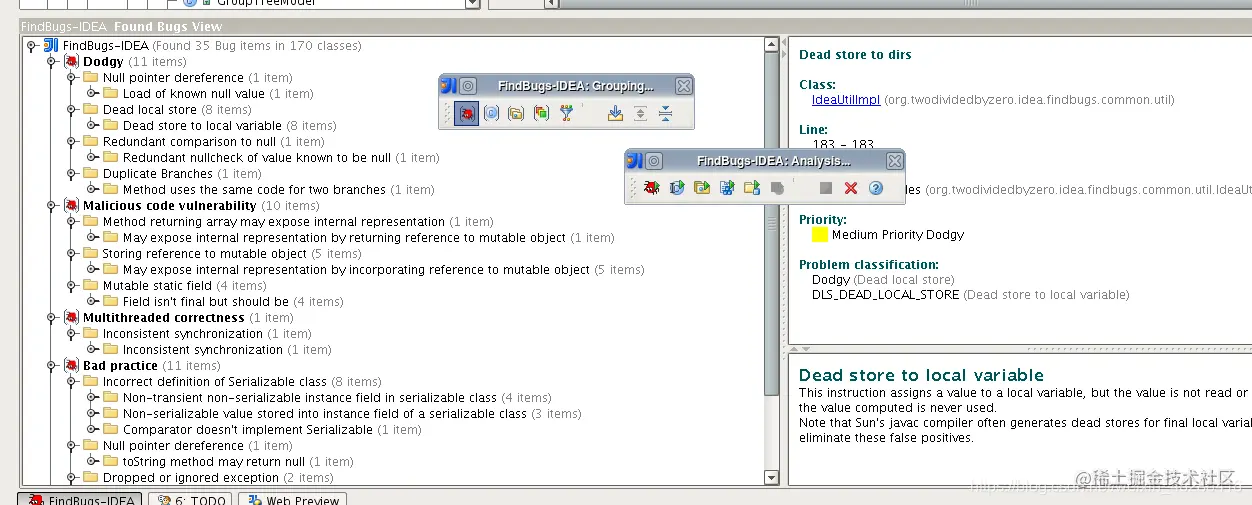Expand Comparator doesn't implement Serializable node

tap(92, 430)
